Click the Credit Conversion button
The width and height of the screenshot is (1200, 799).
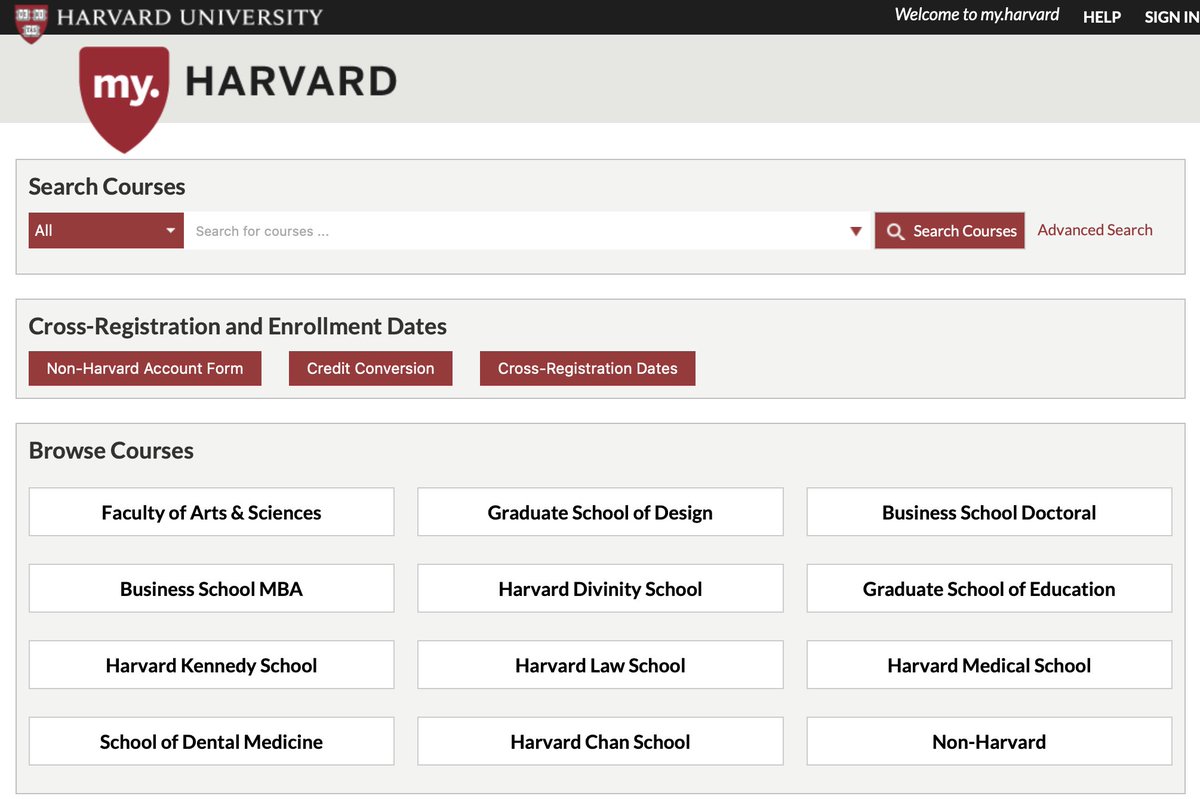coord(370,368)
